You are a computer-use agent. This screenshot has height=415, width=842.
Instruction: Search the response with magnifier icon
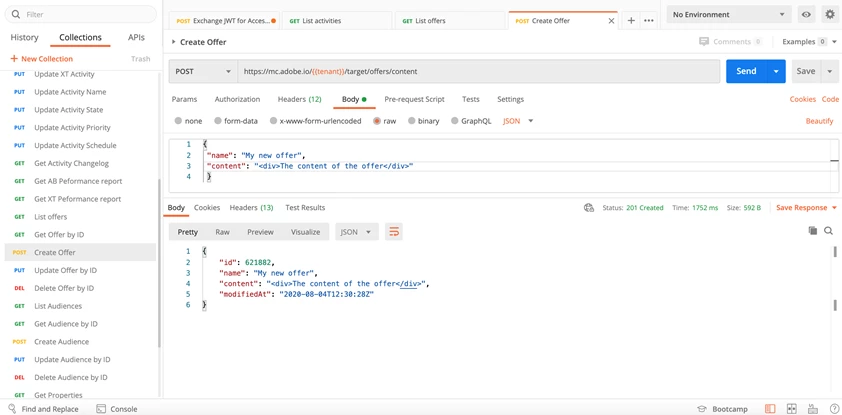tap(829, 231)
